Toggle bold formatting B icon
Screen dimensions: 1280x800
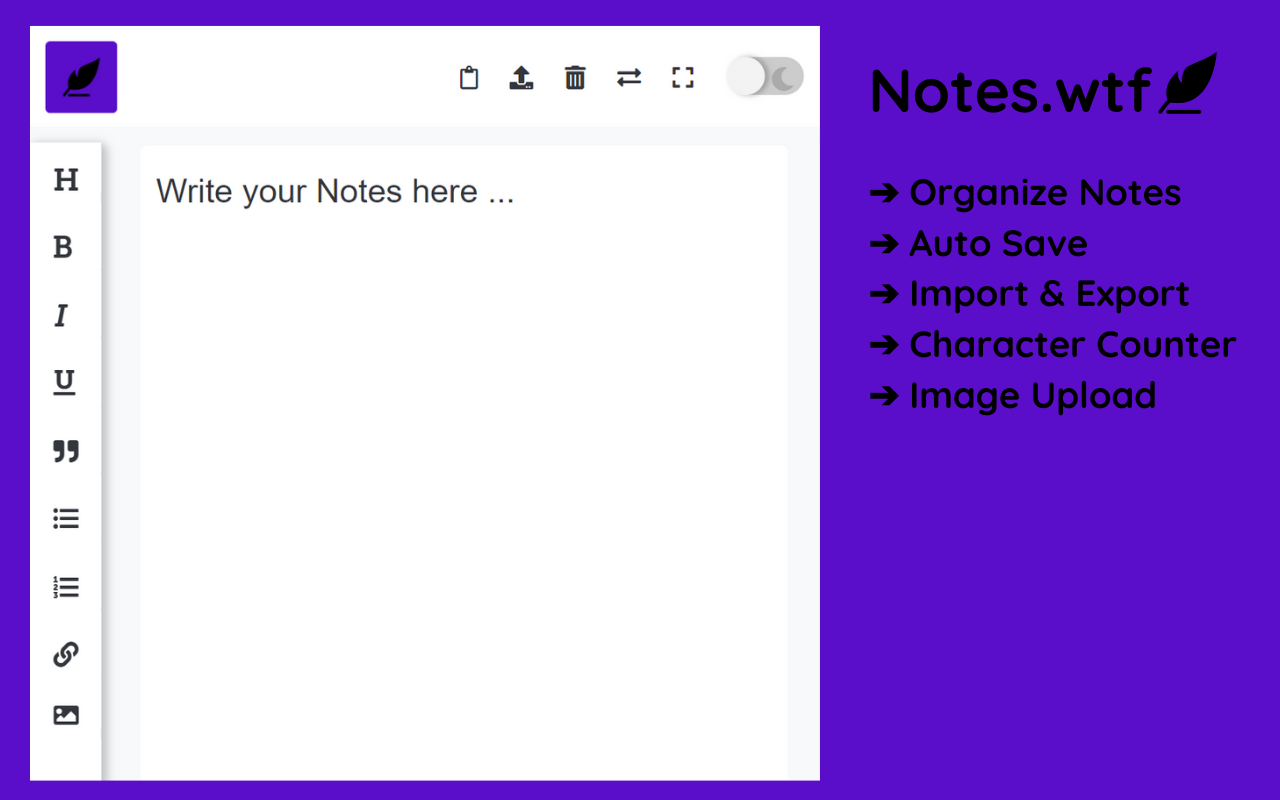(x=63, y=247)
